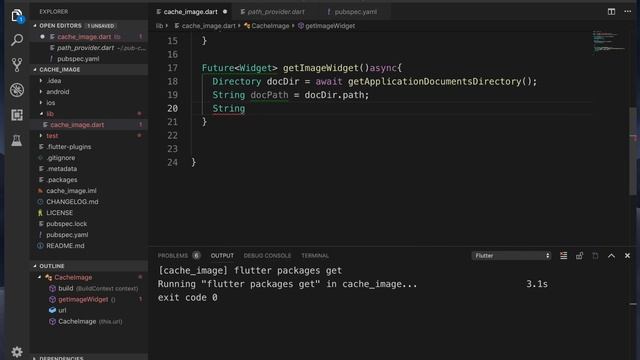The height and width of the screenshot is (360, 640).
Task: Open .flutter-plugins file
Action: click(69, 147)
